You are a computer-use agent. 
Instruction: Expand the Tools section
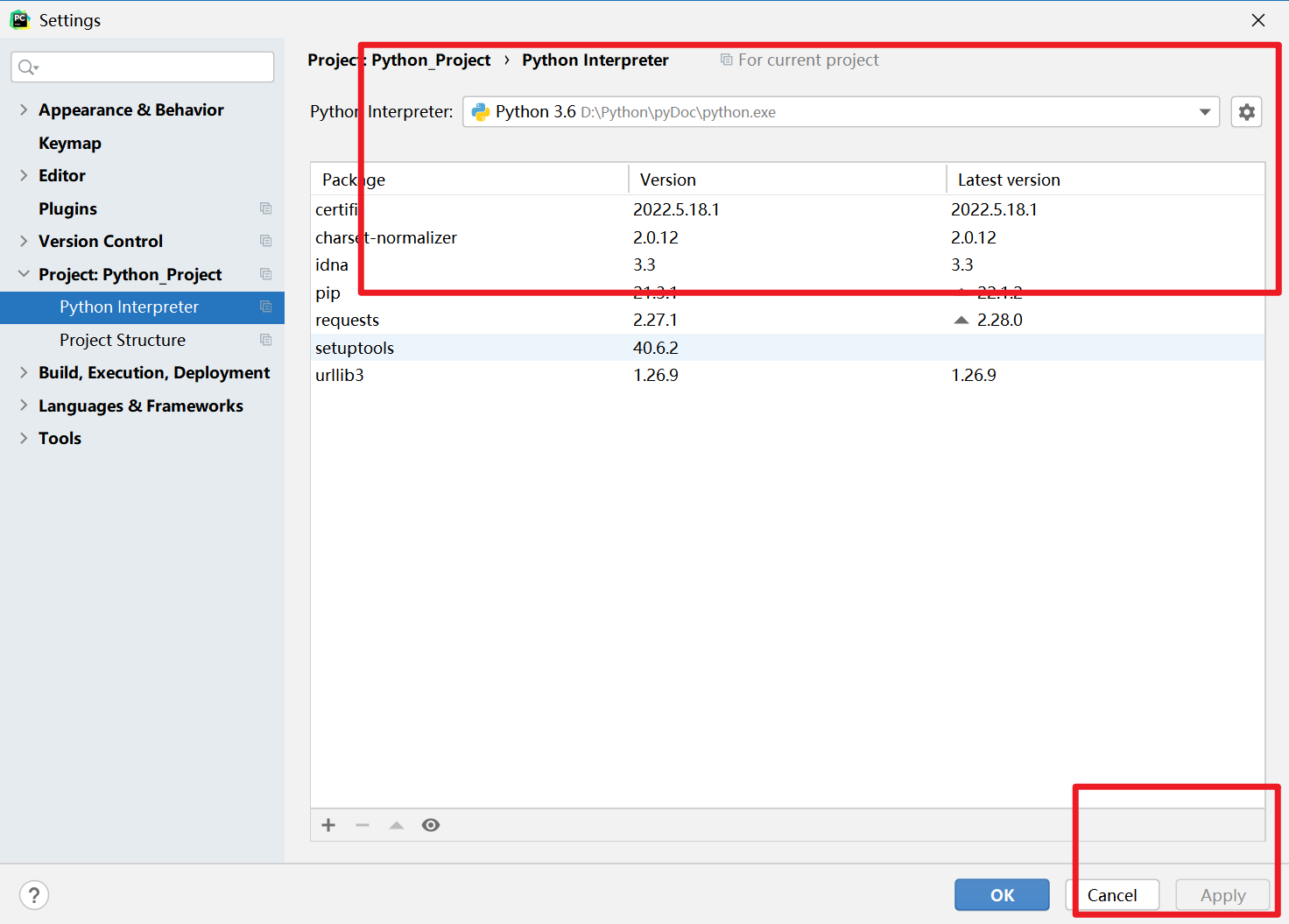24,438
